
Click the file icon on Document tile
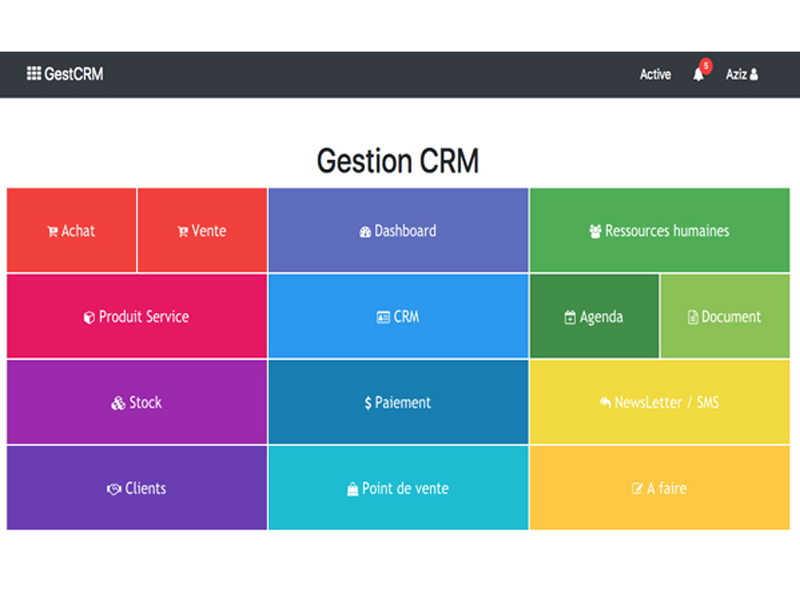point(693,318)
